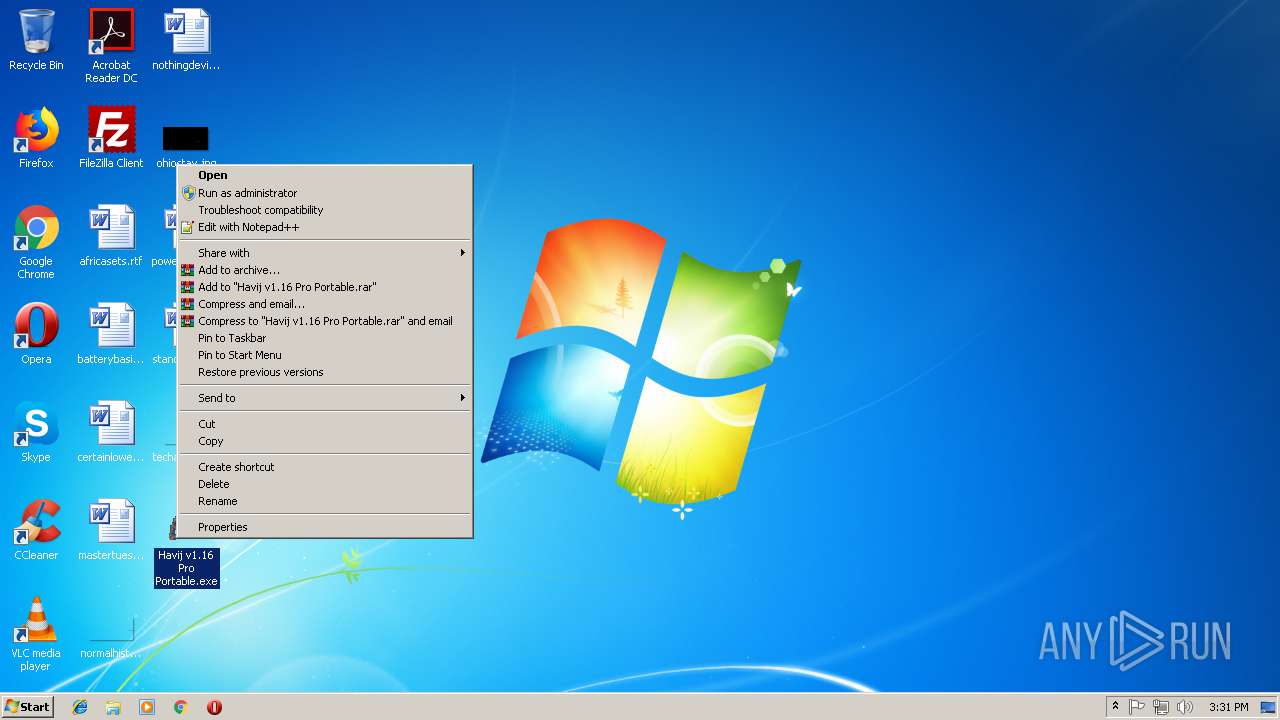Launch Chrome from the taskbar
Screen dimensions: 1280x720
[181, 707]
